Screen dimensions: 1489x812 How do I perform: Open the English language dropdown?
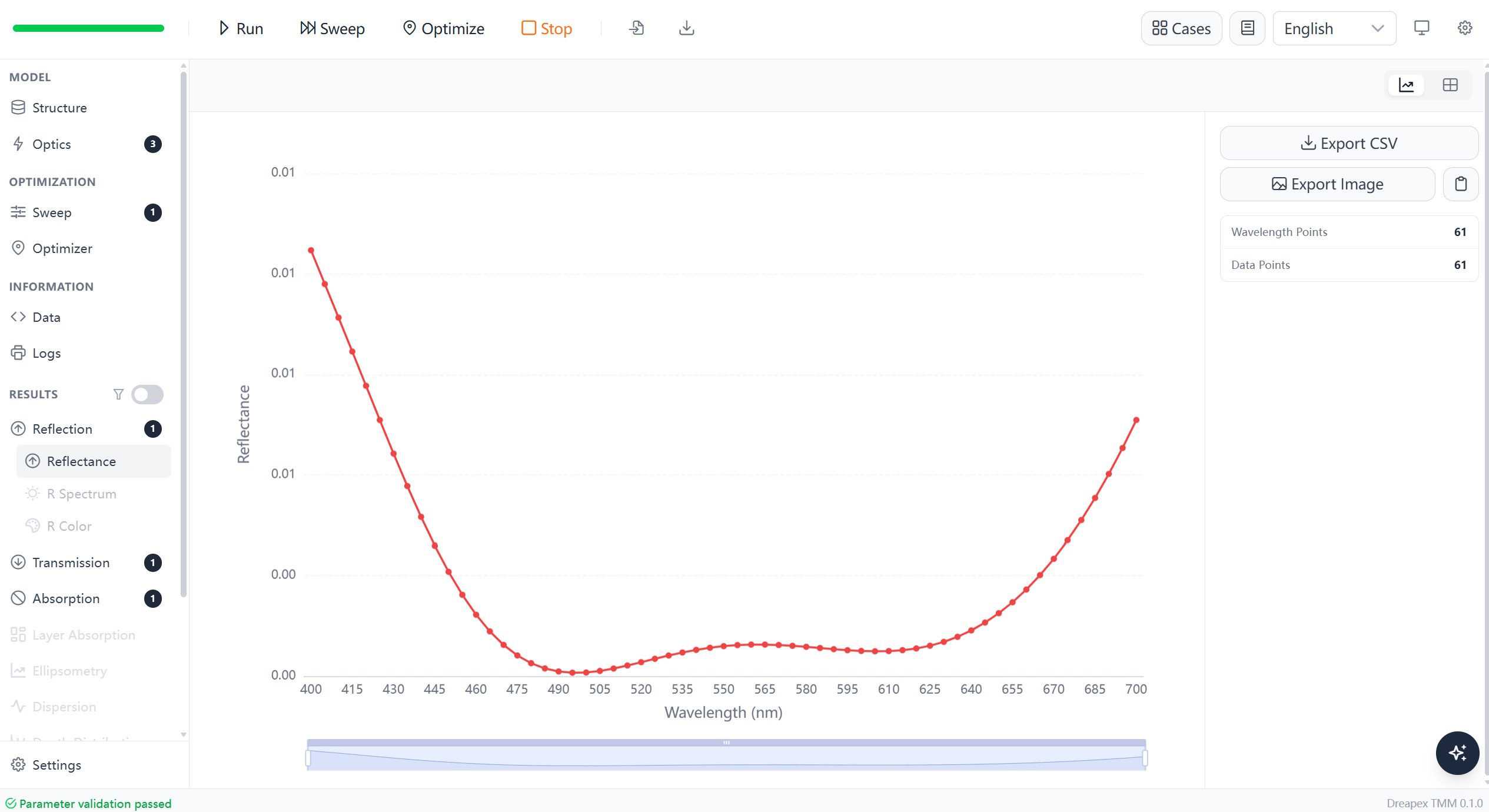point(1334,28)
